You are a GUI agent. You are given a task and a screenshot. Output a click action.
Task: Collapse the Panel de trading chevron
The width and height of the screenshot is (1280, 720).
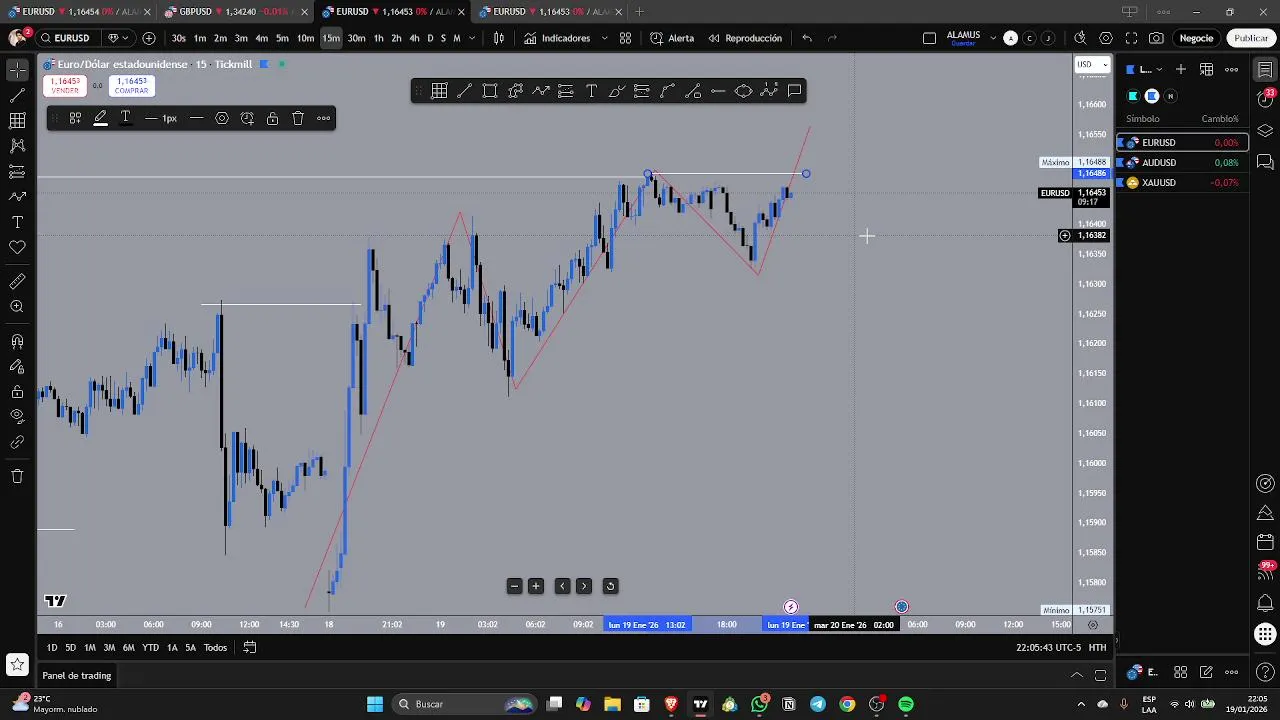tap(1077, 676)
